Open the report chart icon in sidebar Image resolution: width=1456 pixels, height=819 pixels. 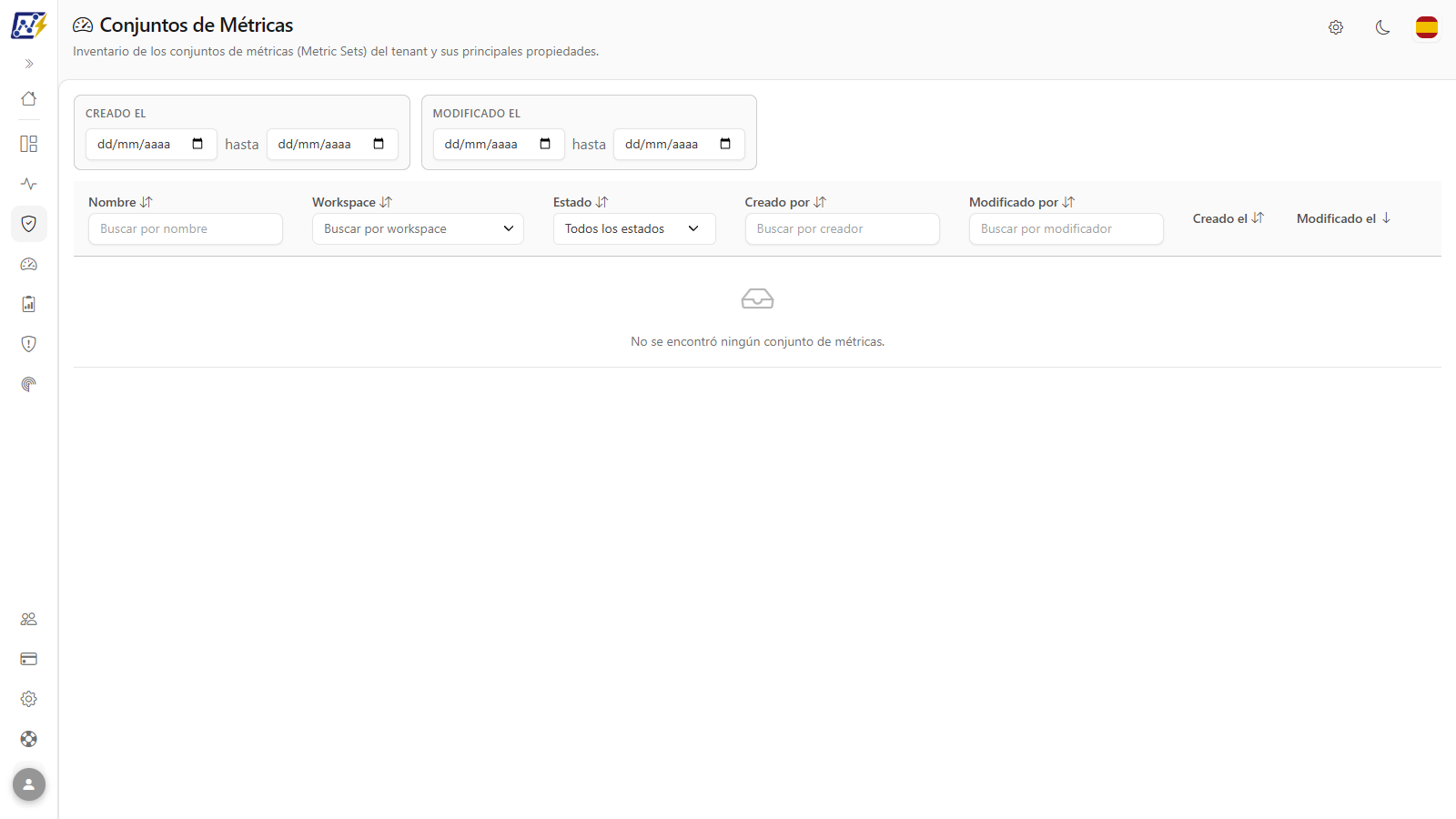[x=29, y=304]
